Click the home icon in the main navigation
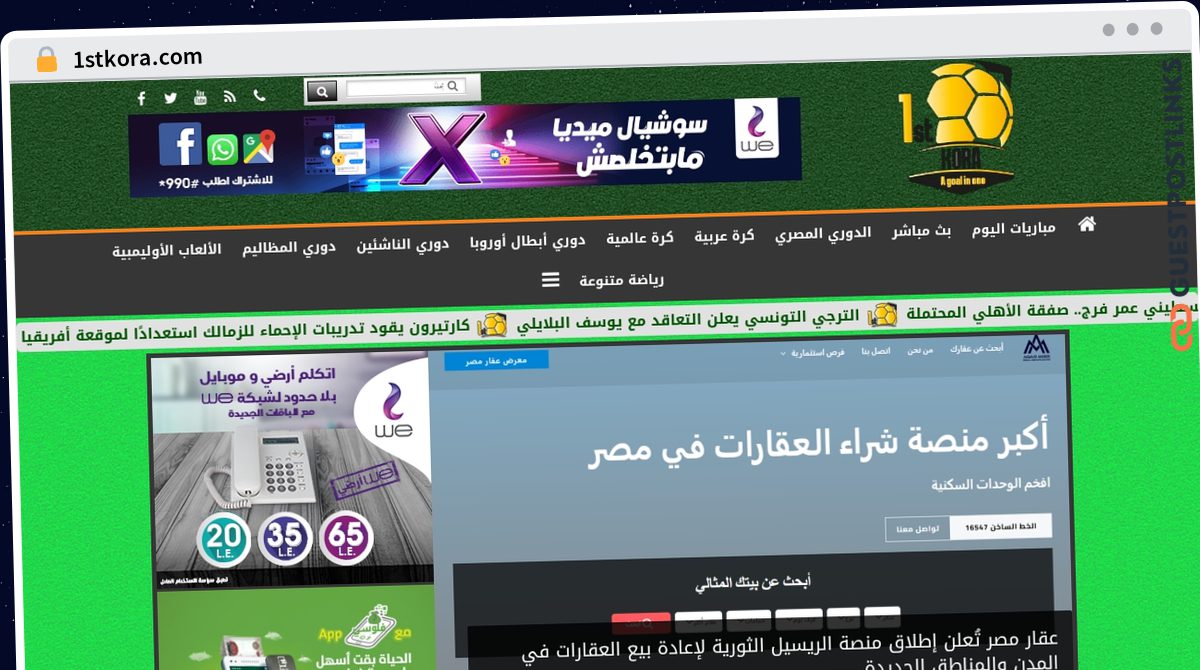The image size is (1200, 670). point(1087,226)
